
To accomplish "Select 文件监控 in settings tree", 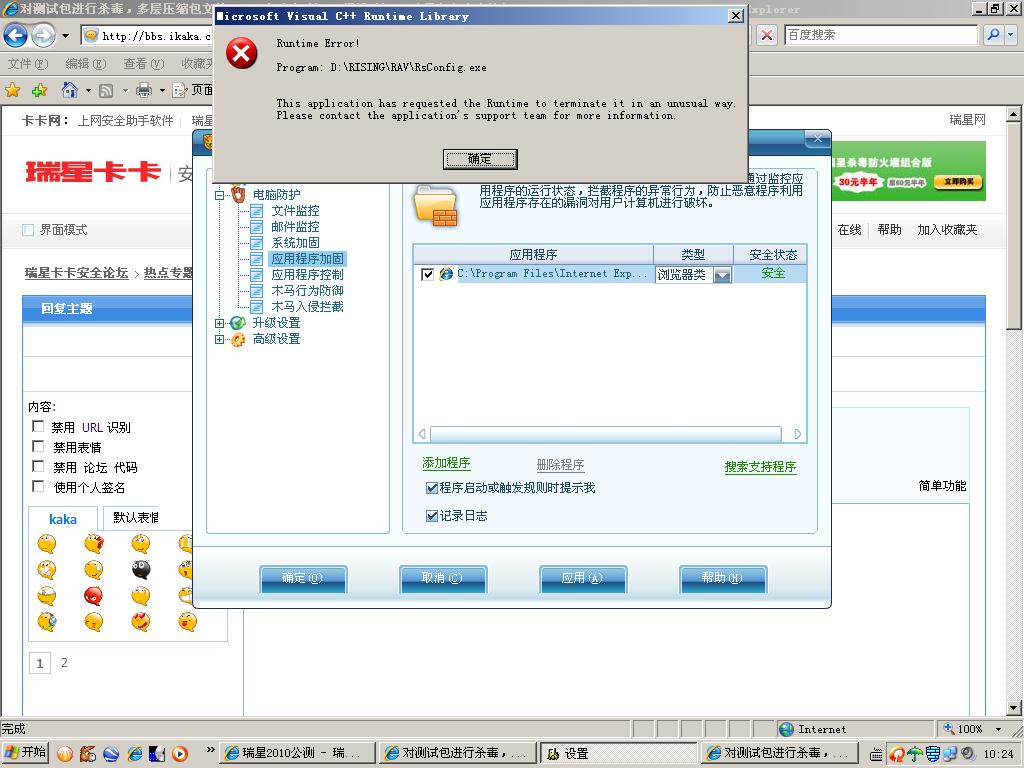I will pyautogui.click(x=295, y=210).
